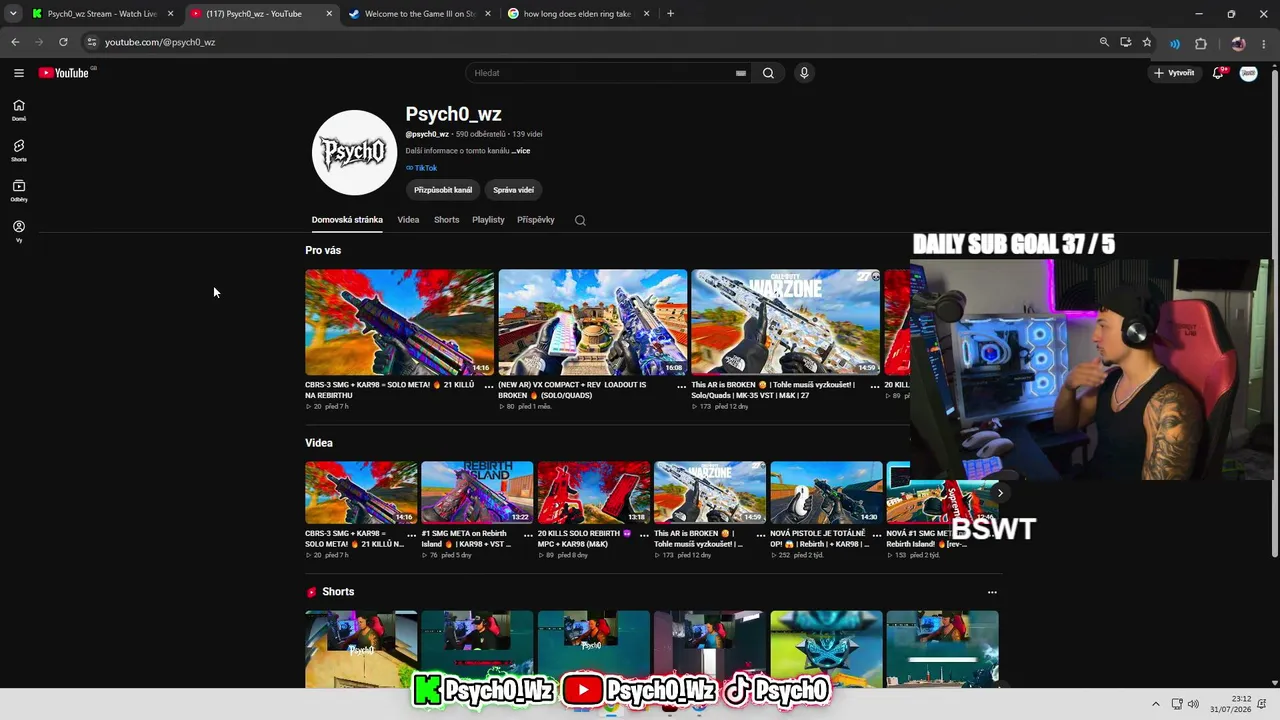1280x720 pixels.
Task: Go to YouTube home via the logo
Action: click(66, 73)
